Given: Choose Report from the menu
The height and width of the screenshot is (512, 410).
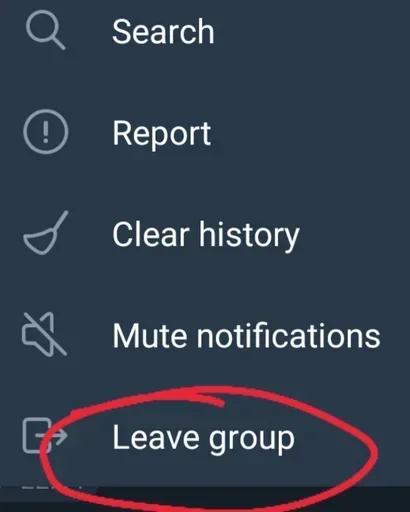Looking at the screenshot, I should [x=205, y=133].
